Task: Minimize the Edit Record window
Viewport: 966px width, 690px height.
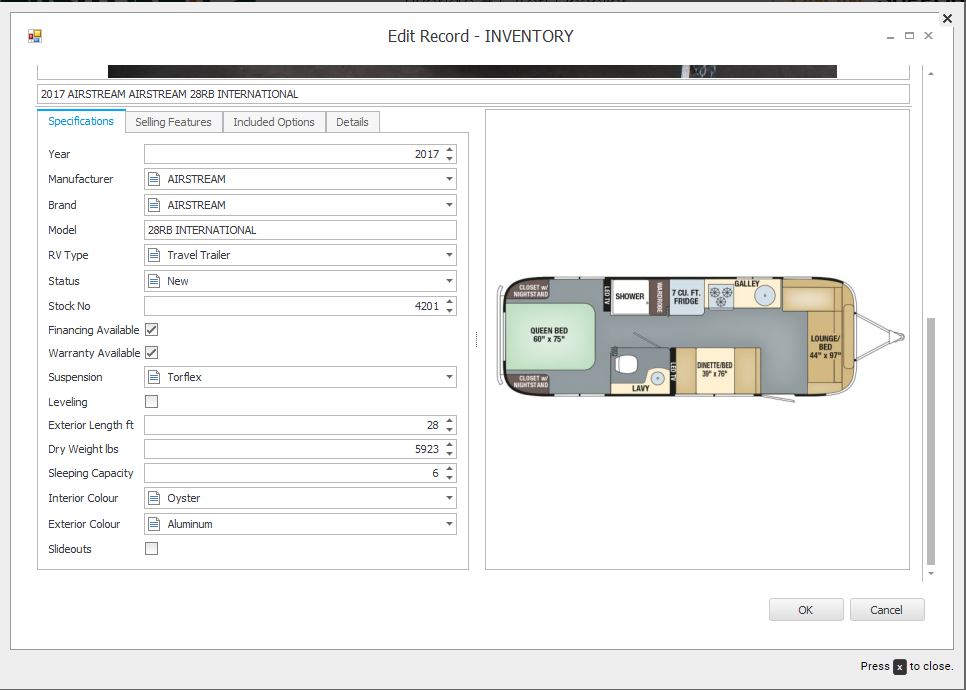Action: (x=890, y=37)
